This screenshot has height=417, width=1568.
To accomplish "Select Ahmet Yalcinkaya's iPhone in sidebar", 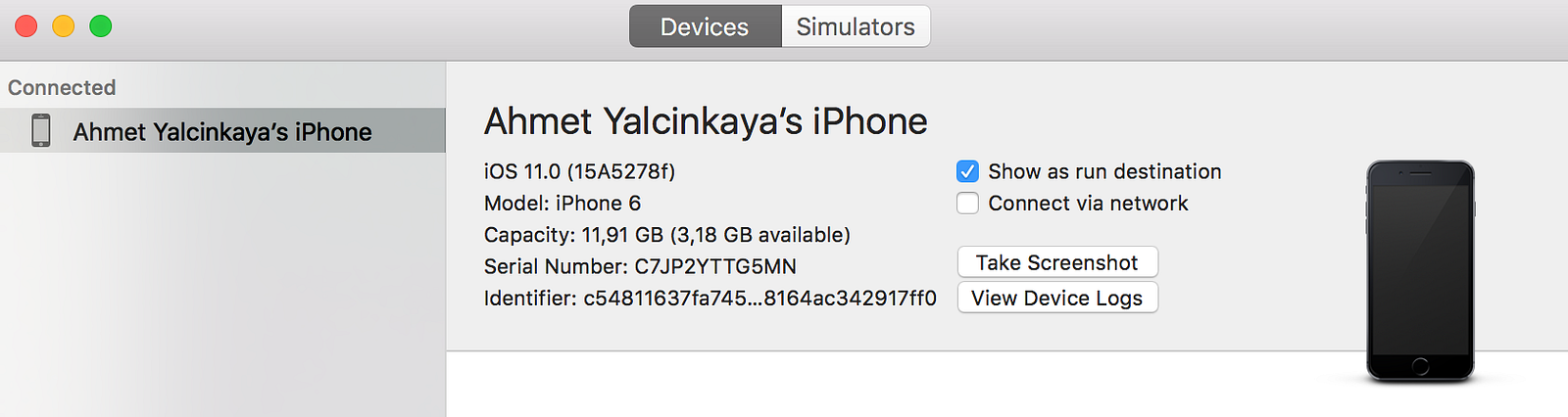I will [x=222, y=131].
